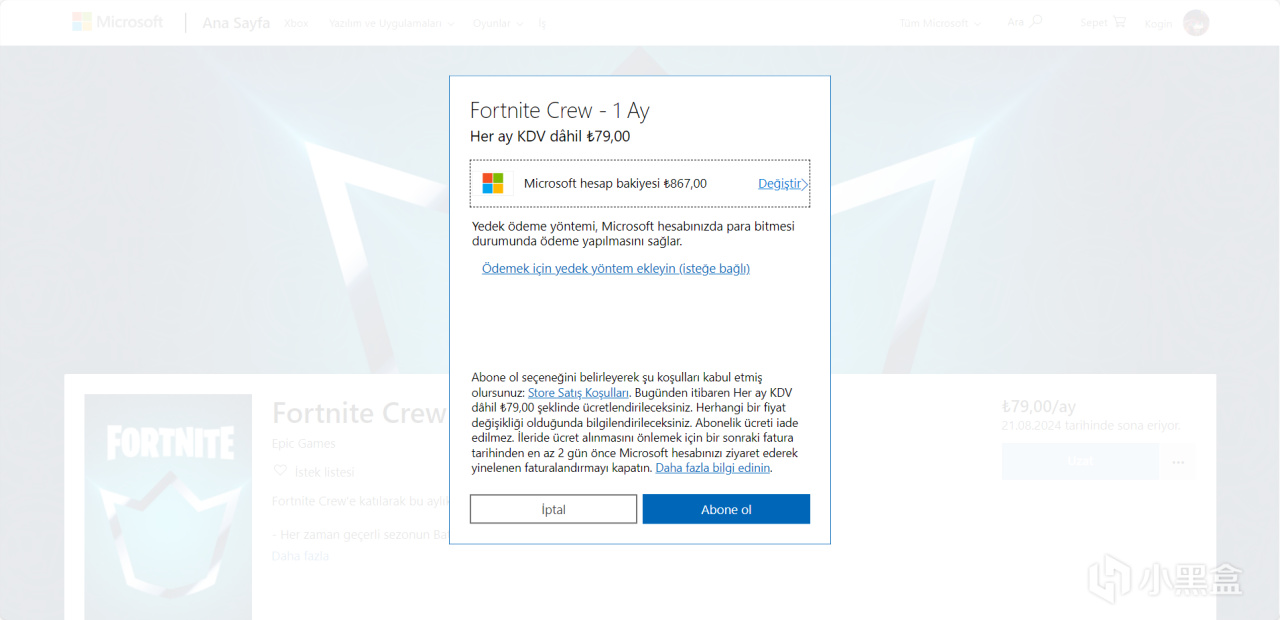Click the Değiştir payment change link
1280x620 pixels.
pos(780,184)
